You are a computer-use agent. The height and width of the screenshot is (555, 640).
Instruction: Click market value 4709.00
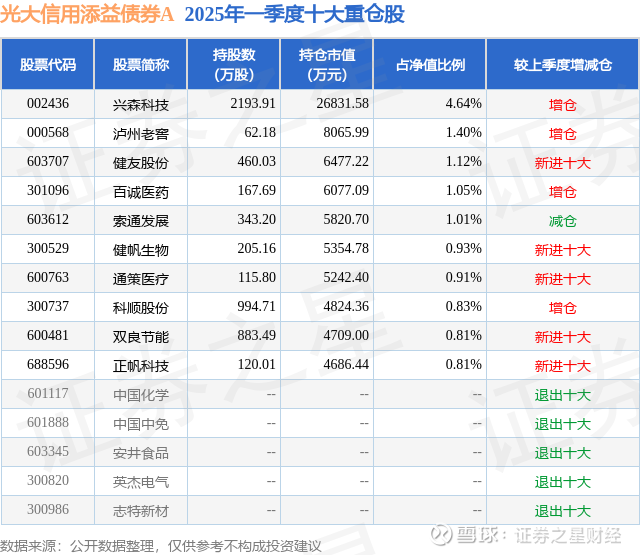[346, 335]
